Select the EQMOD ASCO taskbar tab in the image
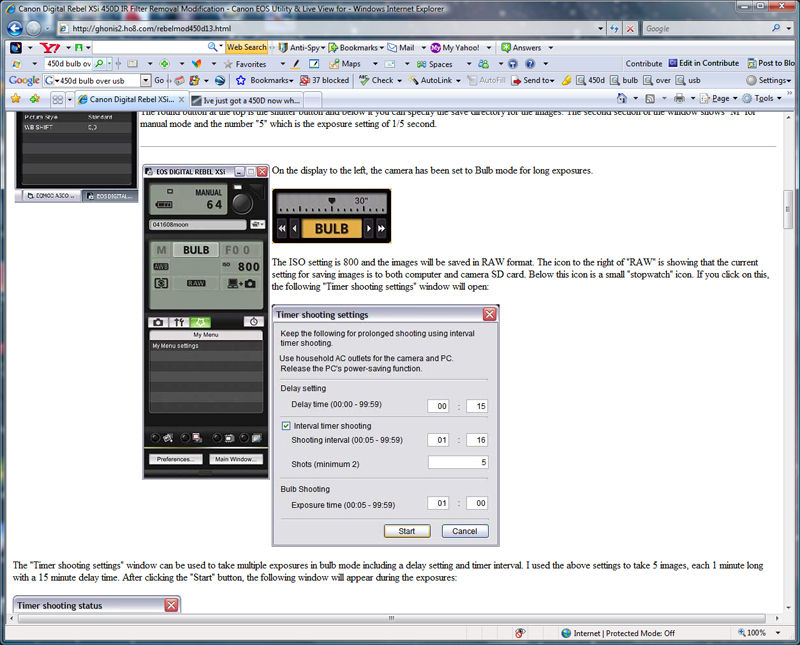Viewport: 800px width, 645px height. point(50,195)
